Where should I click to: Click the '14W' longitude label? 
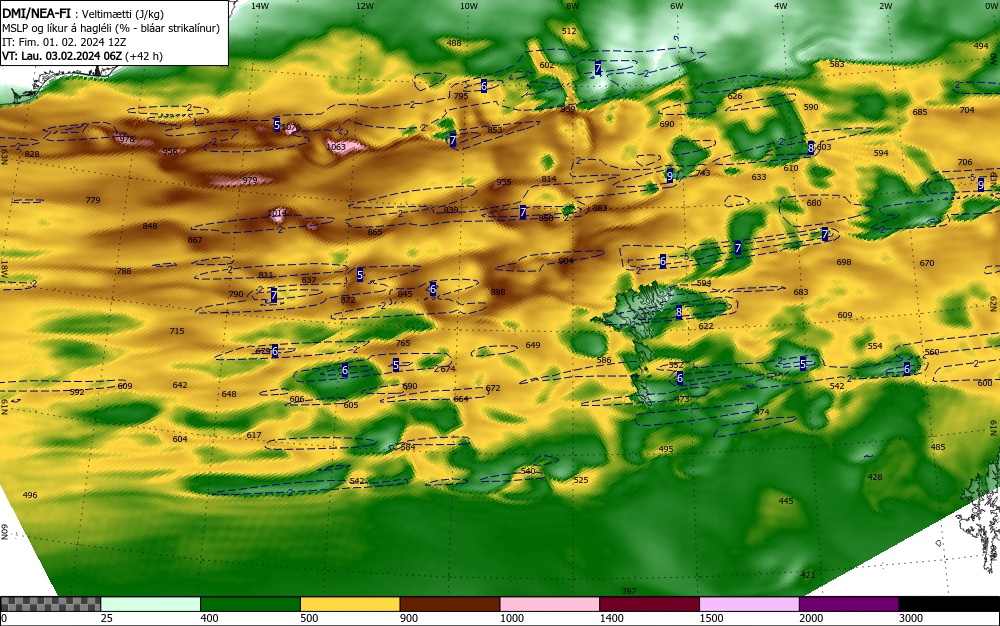coord(260,6)
